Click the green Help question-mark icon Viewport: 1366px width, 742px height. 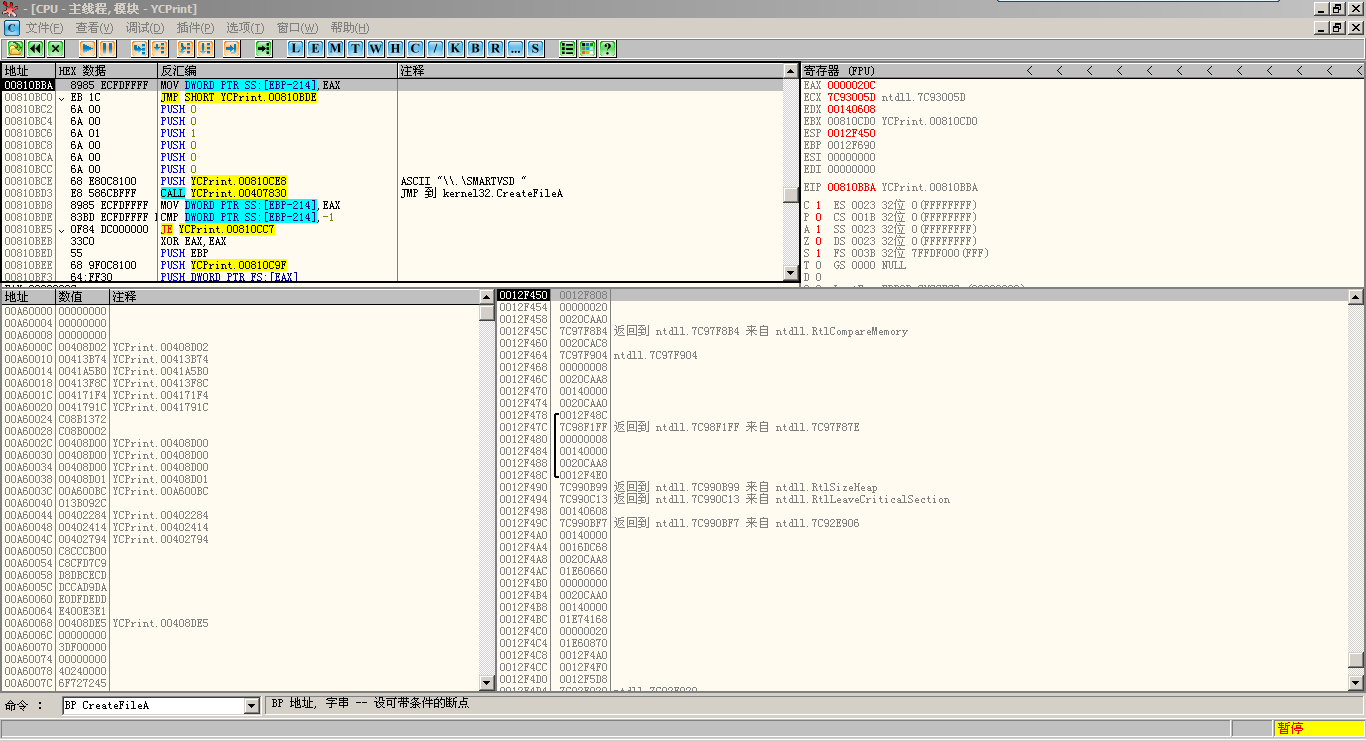(x=607, y=48)
